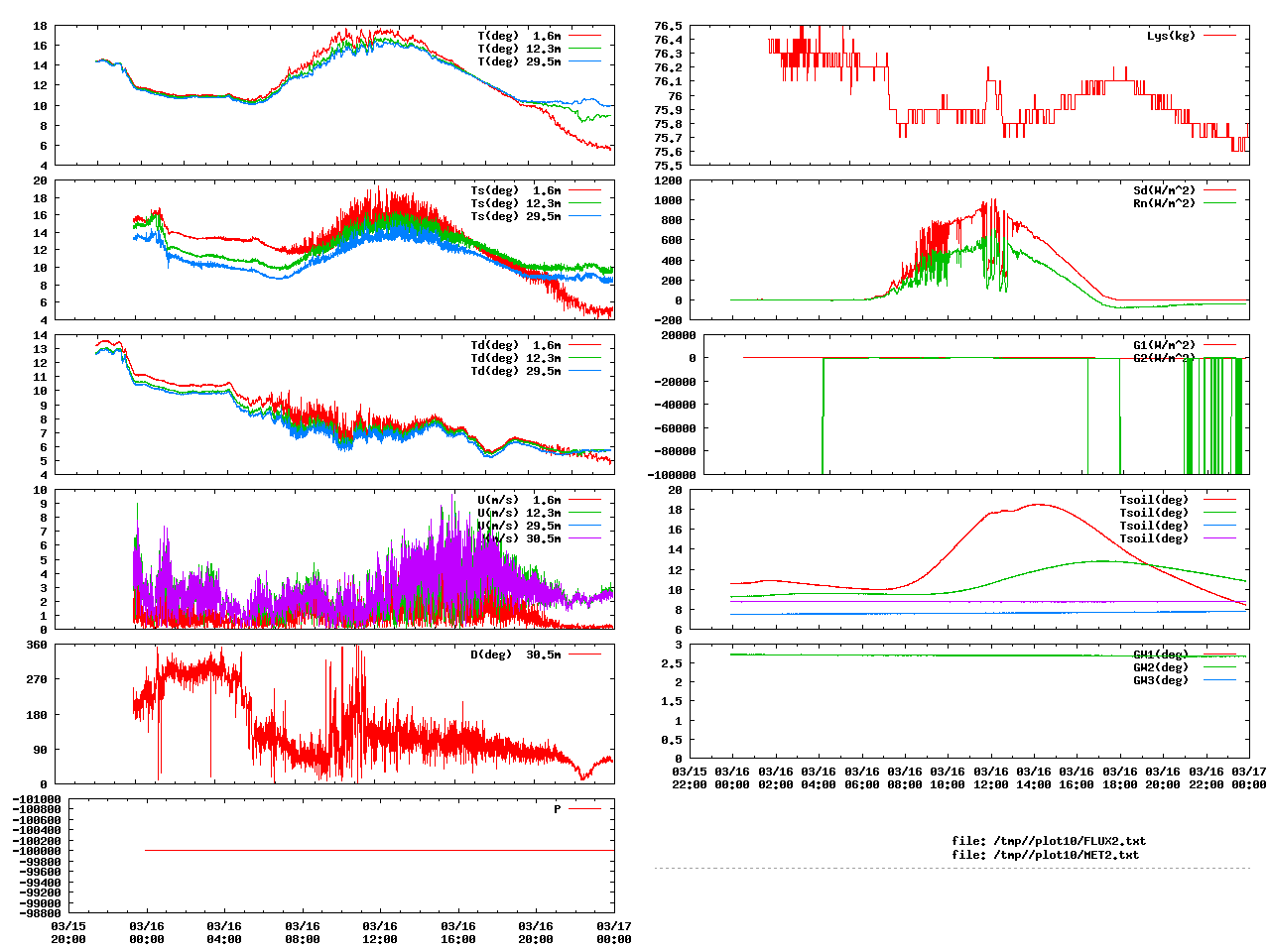Click the /tmp//plot10/MET2.txt file text
The width and height of the screenshot is (1270, 952).
click(1045, 855)
